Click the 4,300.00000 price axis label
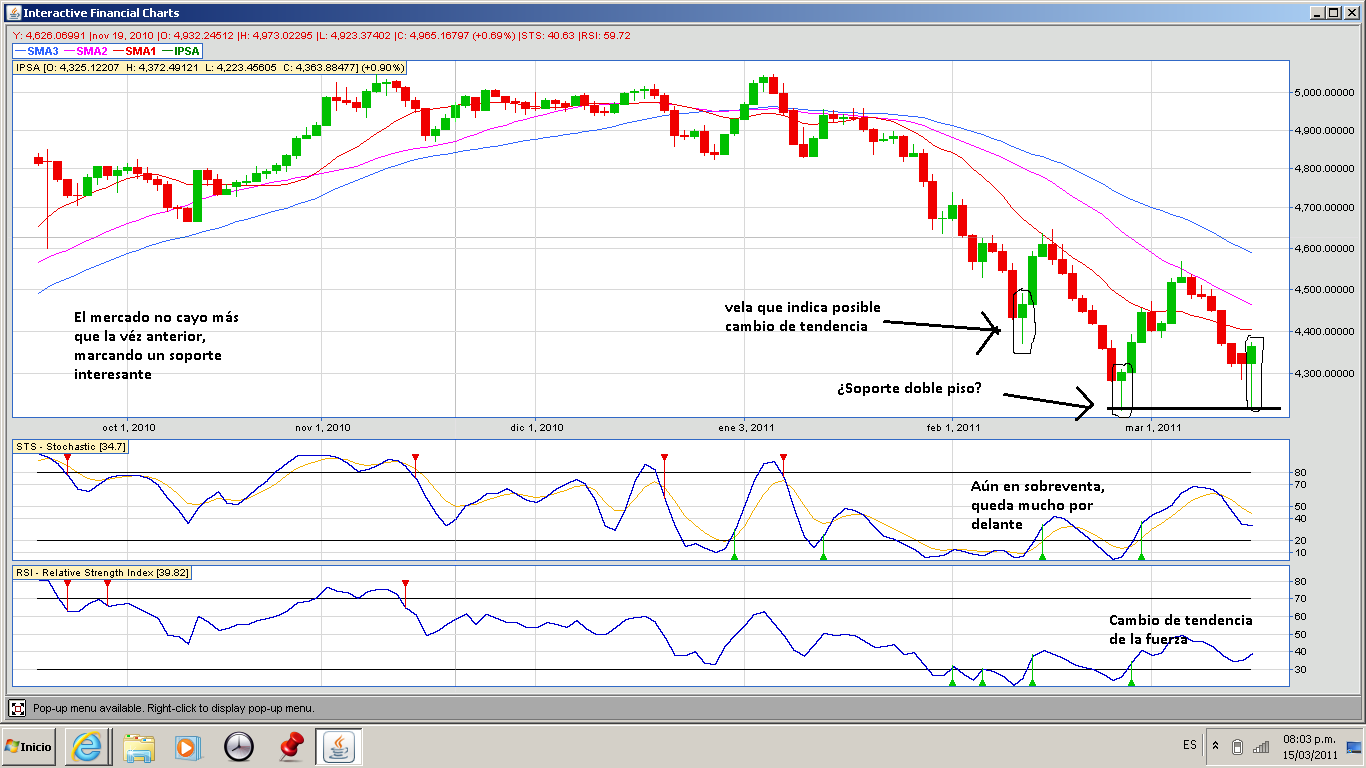Viewport: 1366px width, 768px height. pyautogui.click(x=1323, y=374)
